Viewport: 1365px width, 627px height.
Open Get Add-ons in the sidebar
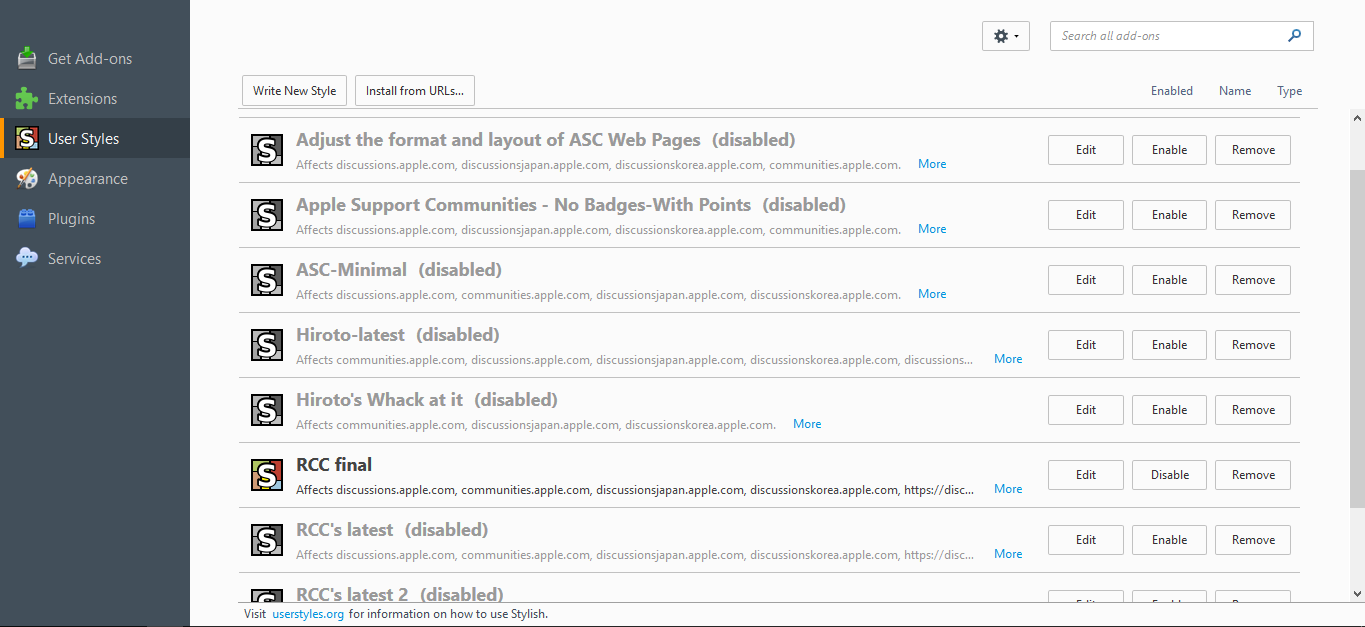95,59
